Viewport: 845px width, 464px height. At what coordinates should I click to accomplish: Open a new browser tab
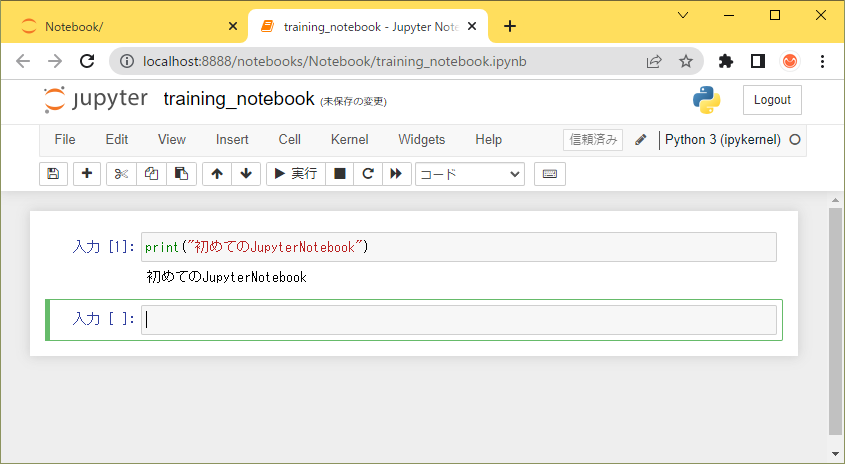(x=510, y=26)
